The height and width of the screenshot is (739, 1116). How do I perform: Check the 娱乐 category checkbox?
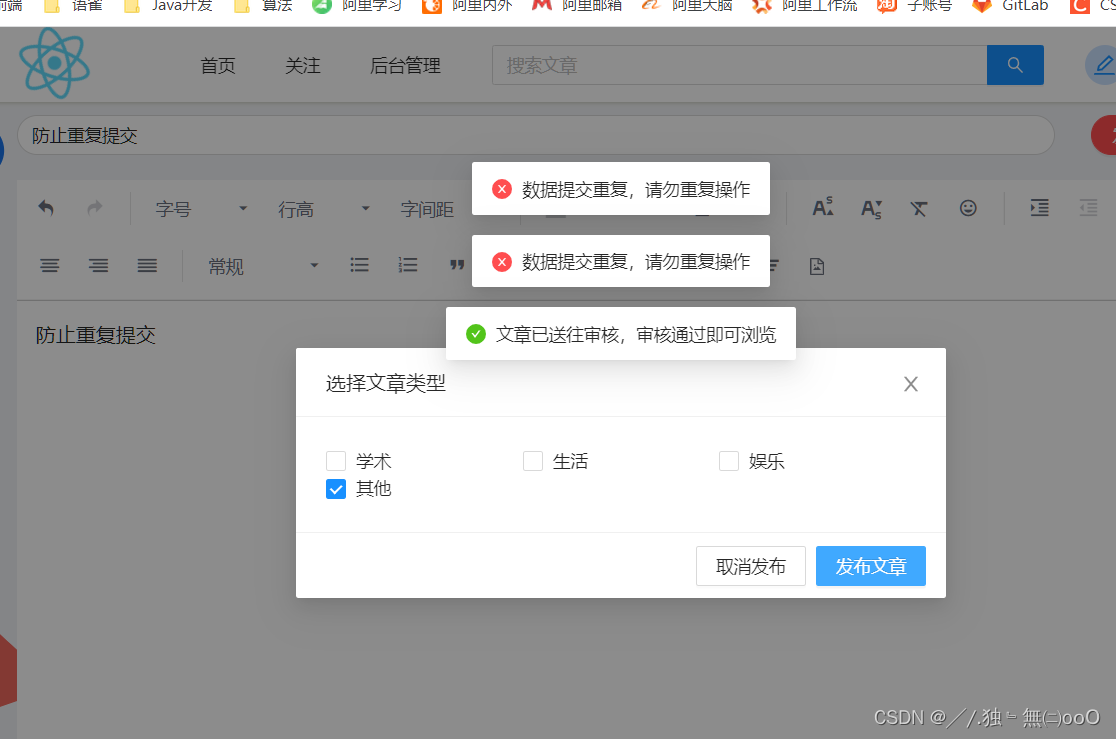click(x=729, y=461)
